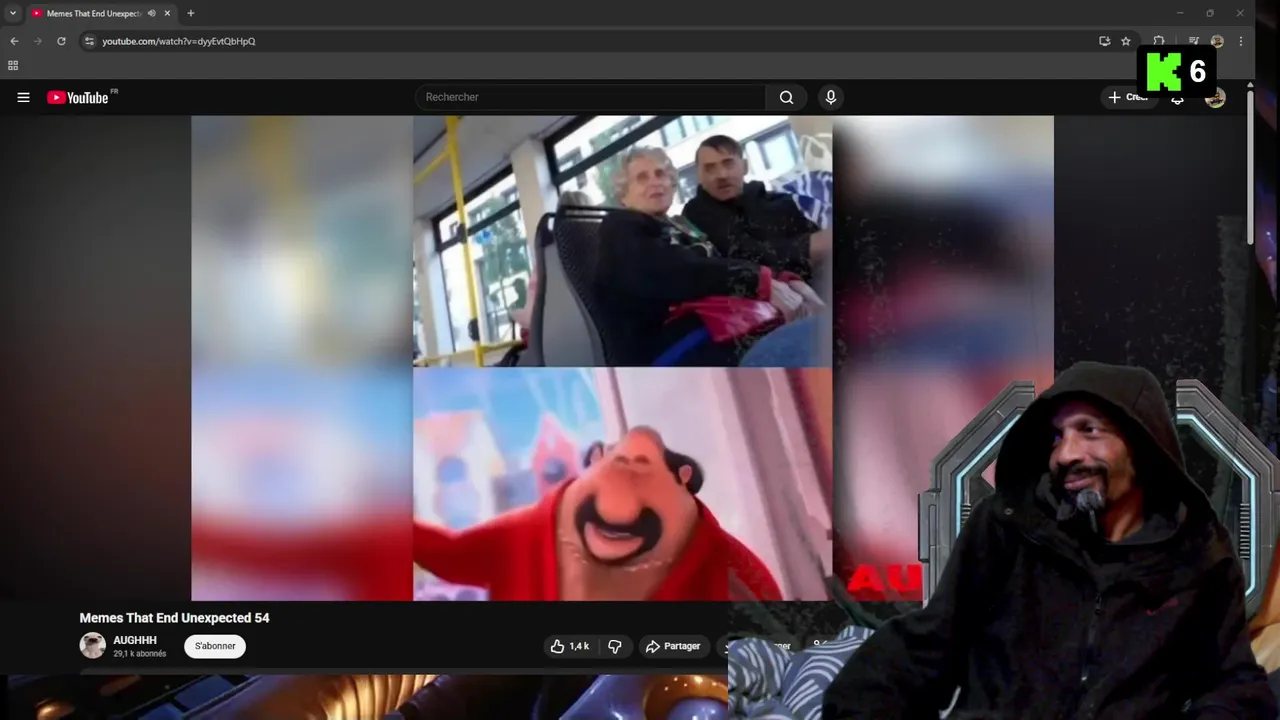
Task: Dislike the video with thumbs down
Action: [x=615, y=646]
